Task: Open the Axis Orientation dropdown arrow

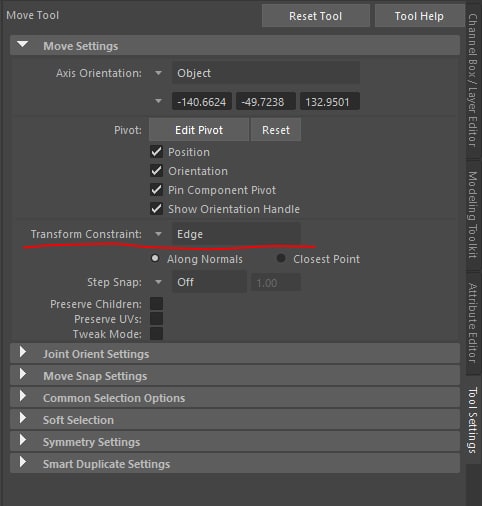Action: [x=158, y=73]
